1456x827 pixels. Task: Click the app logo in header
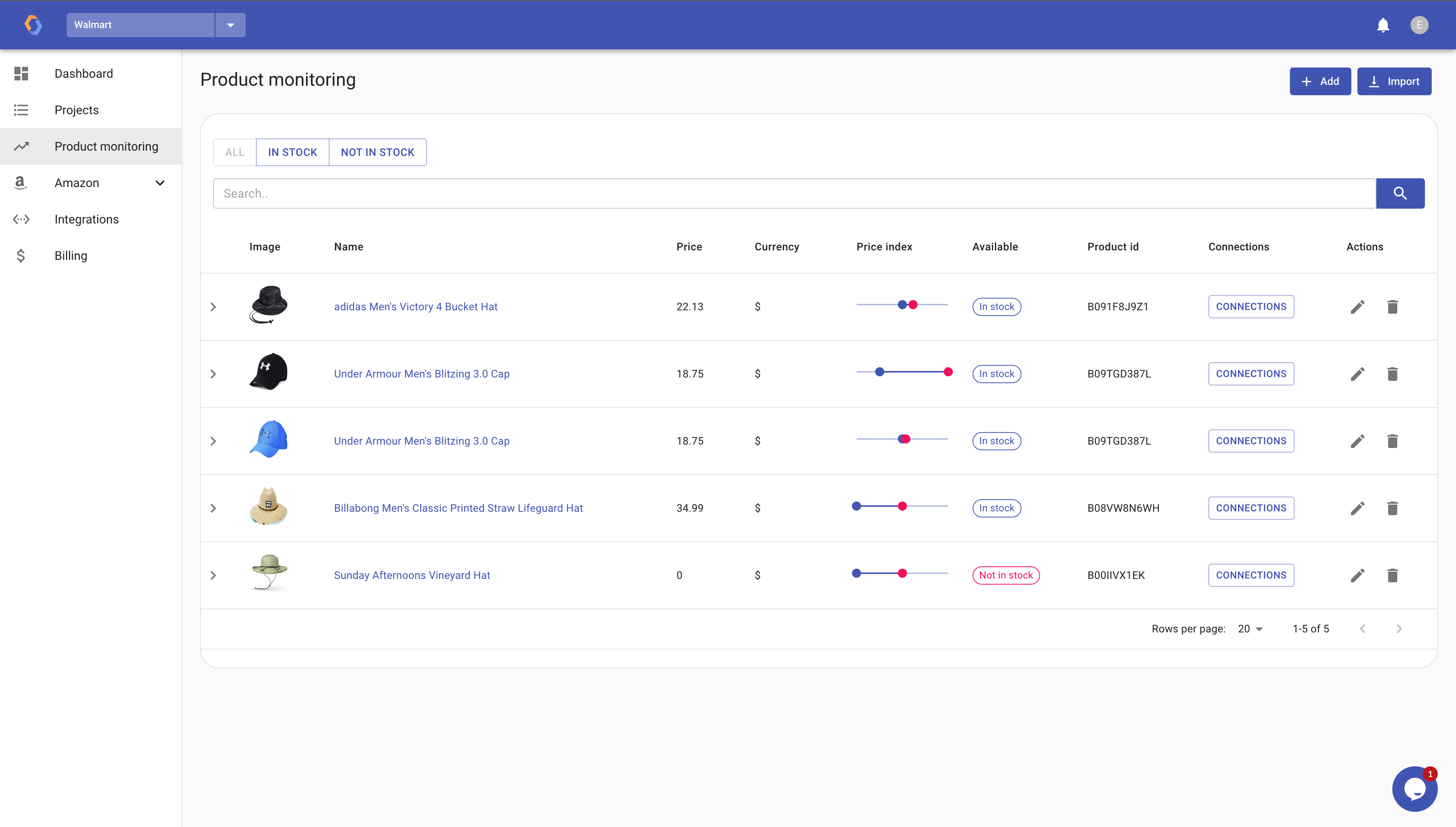pyautogui.click(x=33, y=25)
